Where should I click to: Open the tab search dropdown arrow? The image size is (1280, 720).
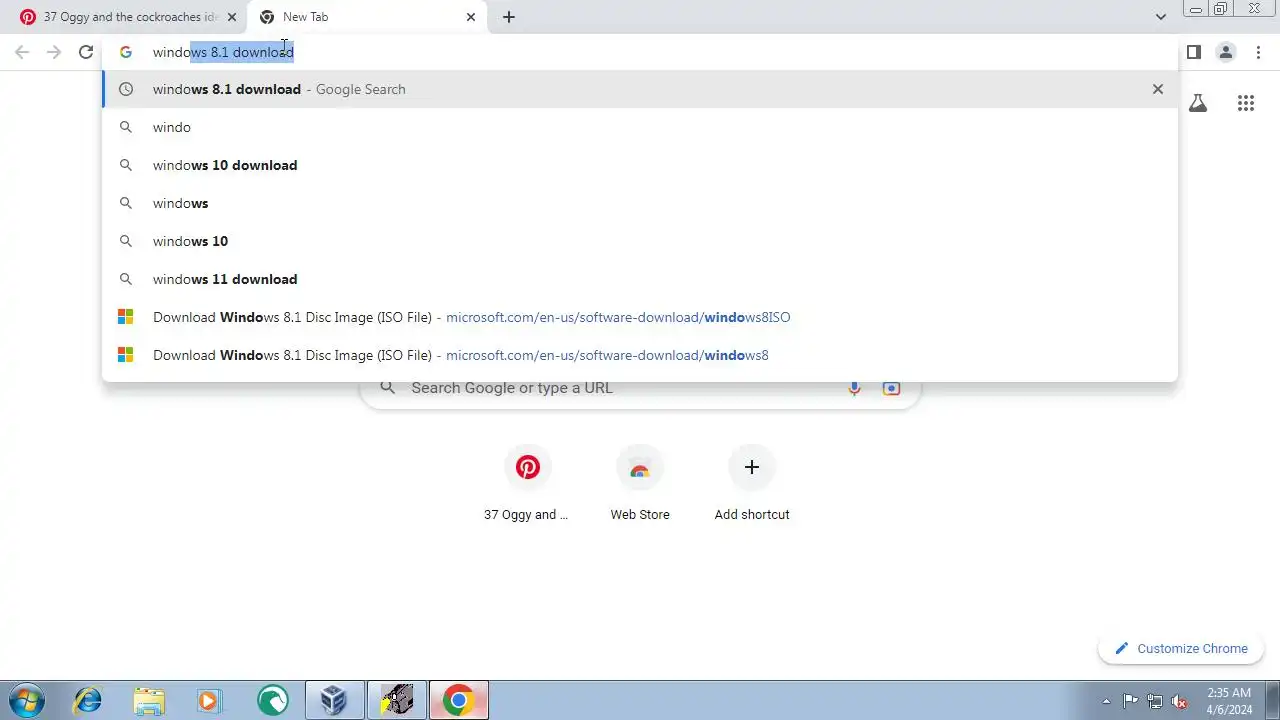(x=1160, y=17)
